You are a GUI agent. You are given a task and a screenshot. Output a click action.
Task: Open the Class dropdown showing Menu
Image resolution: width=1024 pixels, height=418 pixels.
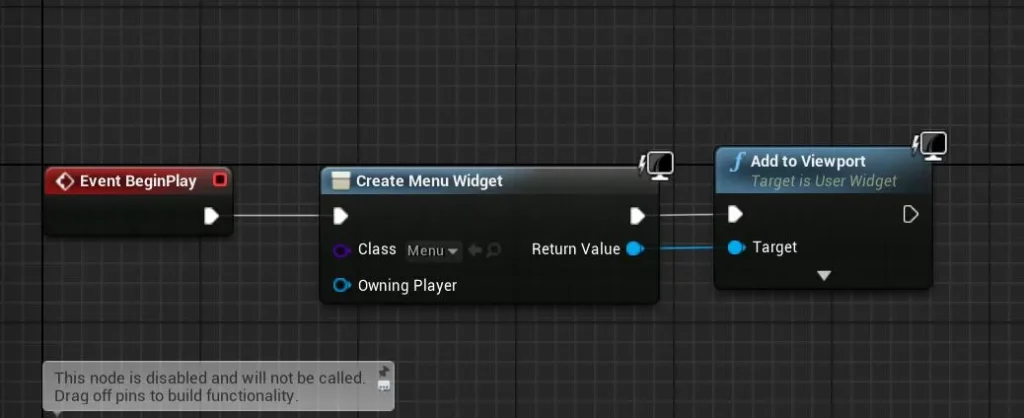coord(433,251)
